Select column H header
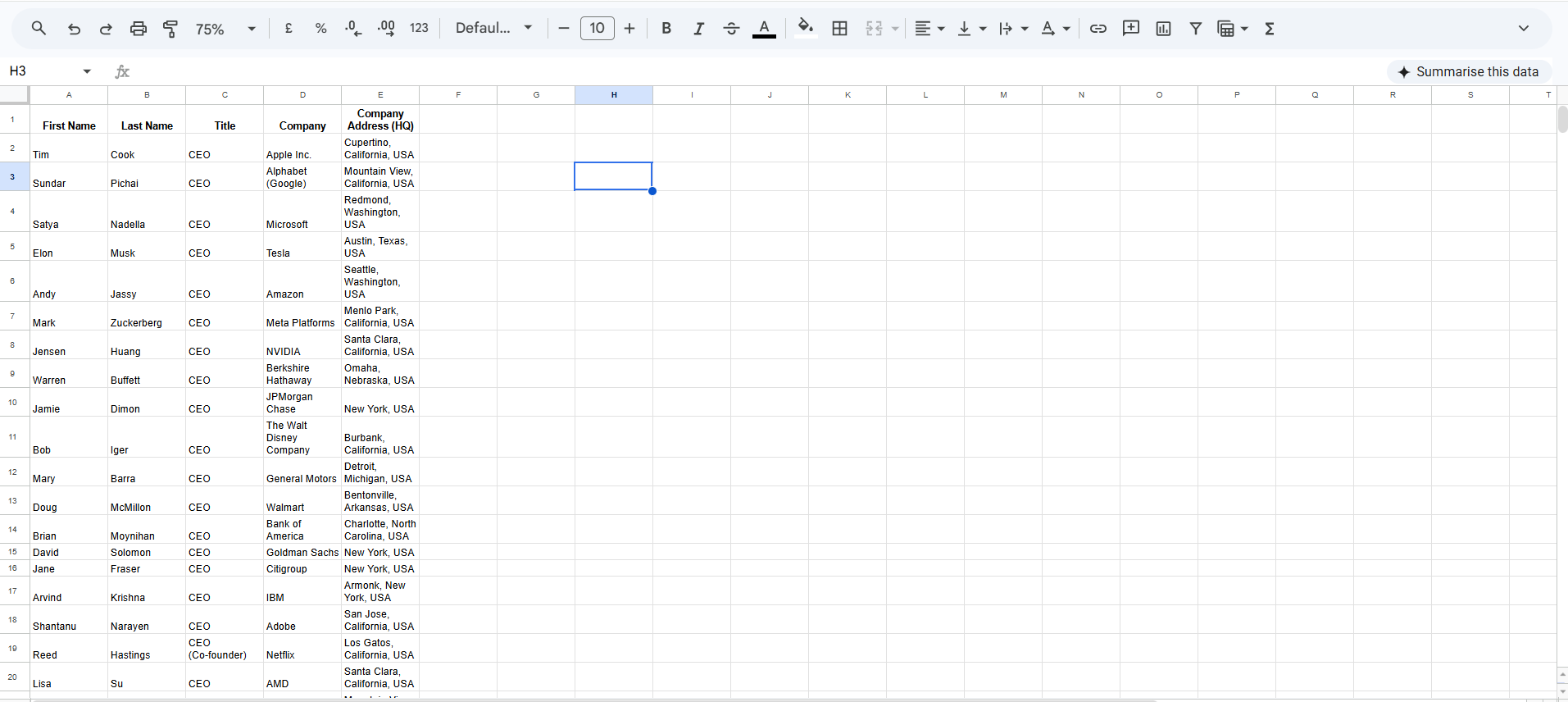This screenshot has width=1568, height=702. [614, 95]
